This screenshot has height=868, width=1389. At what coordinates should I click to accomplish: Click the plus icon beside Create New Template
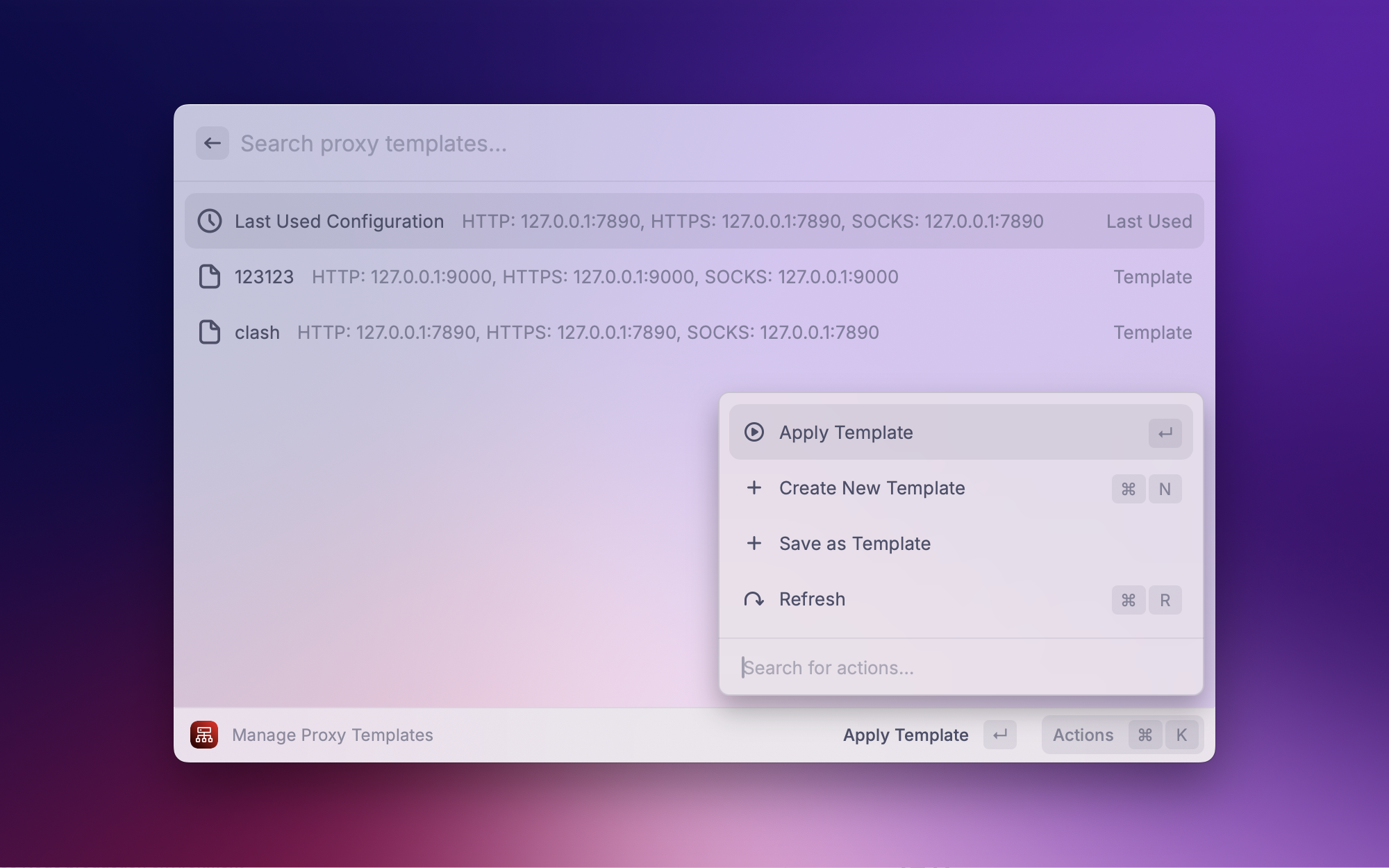tap(754, 487)
